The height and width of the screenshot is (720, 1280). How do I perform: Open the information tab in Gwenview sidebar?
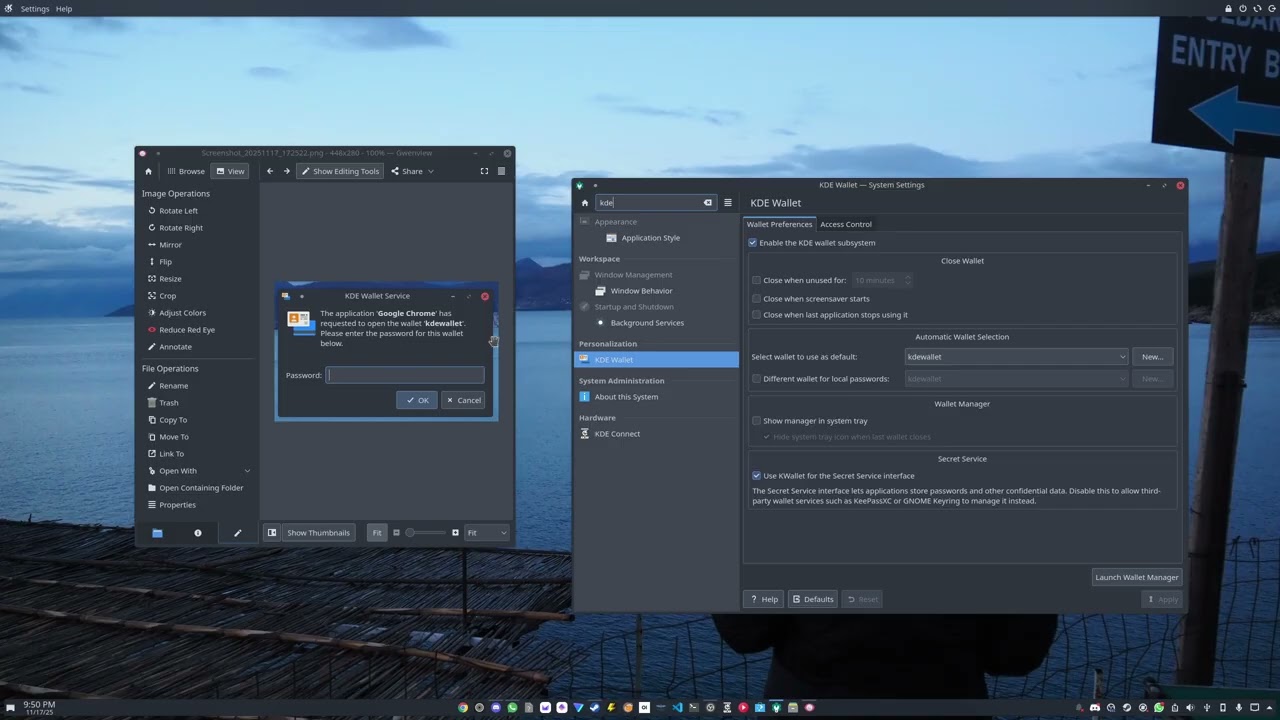click(x=197, y=533)
